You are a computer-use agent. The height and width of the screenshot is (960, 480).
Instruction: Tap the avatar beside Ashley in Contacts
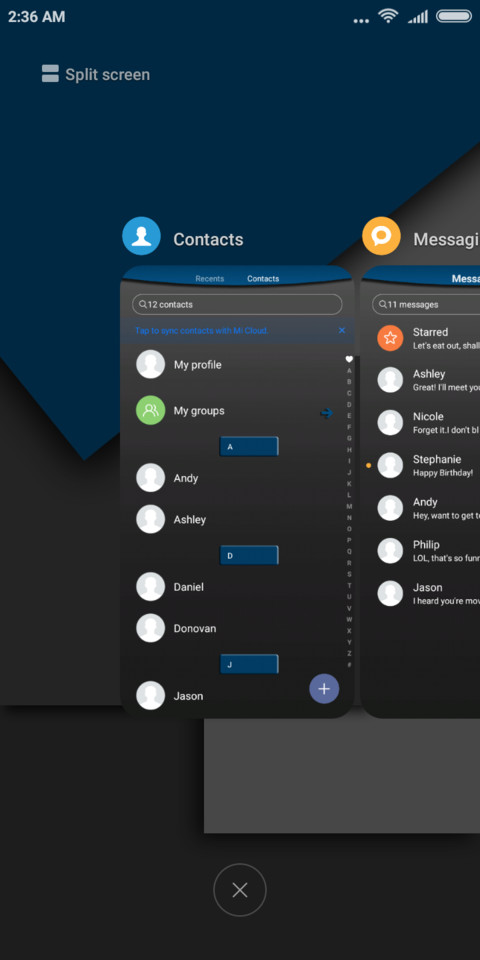point(151,519)
